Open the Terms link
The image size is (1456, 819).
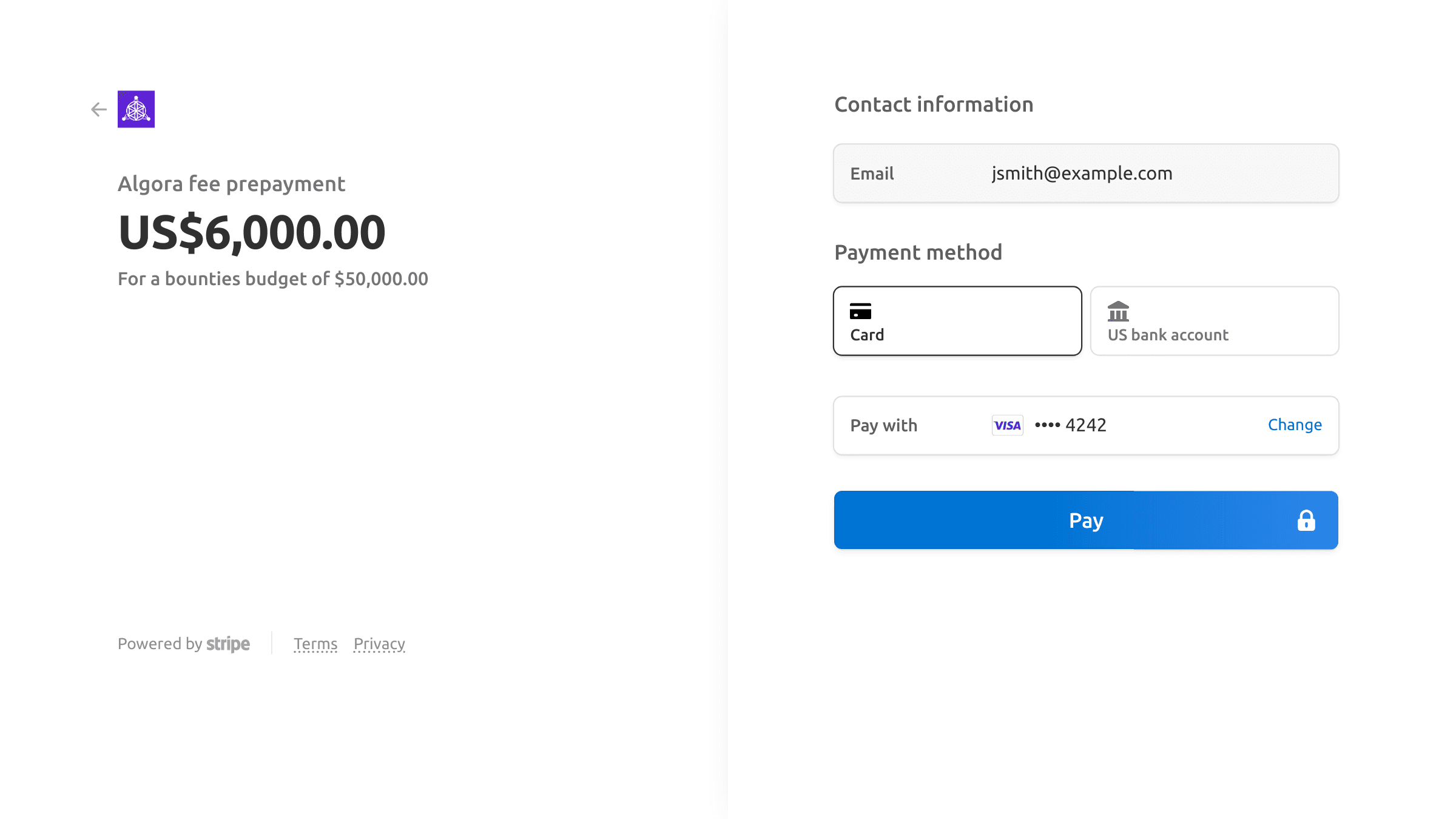[x=315, y=644]
